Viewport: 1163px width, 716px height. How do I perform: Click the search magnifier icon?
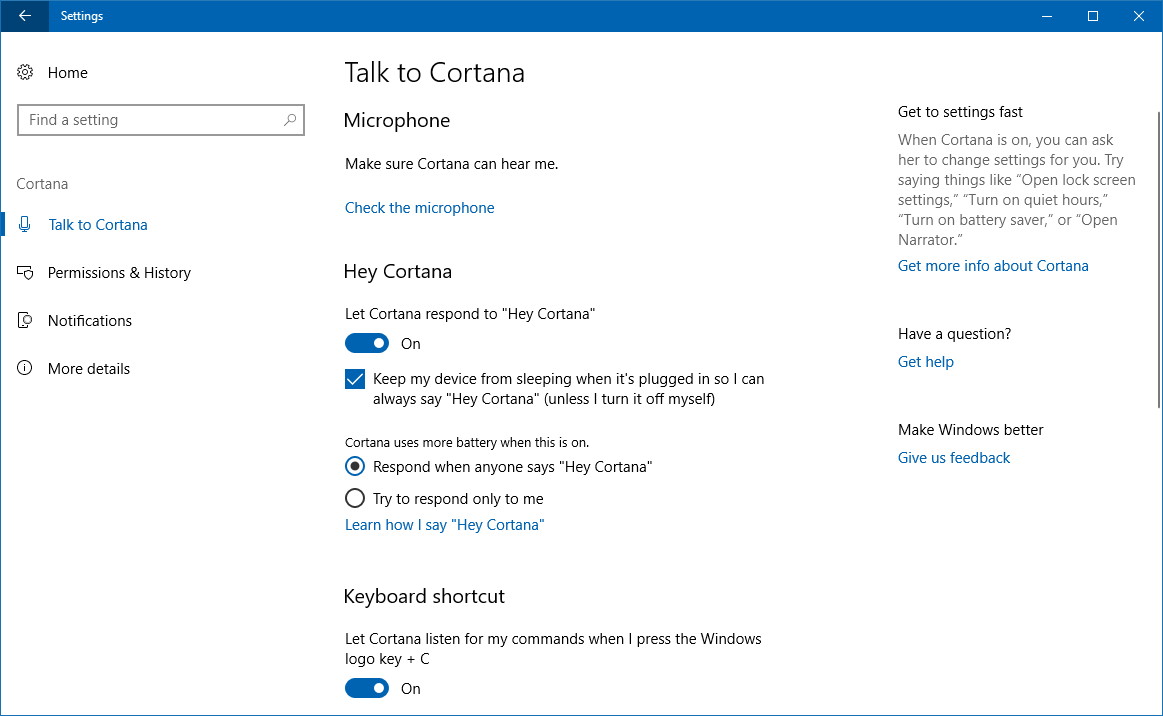pyautogui.click(x=290, y=119)
